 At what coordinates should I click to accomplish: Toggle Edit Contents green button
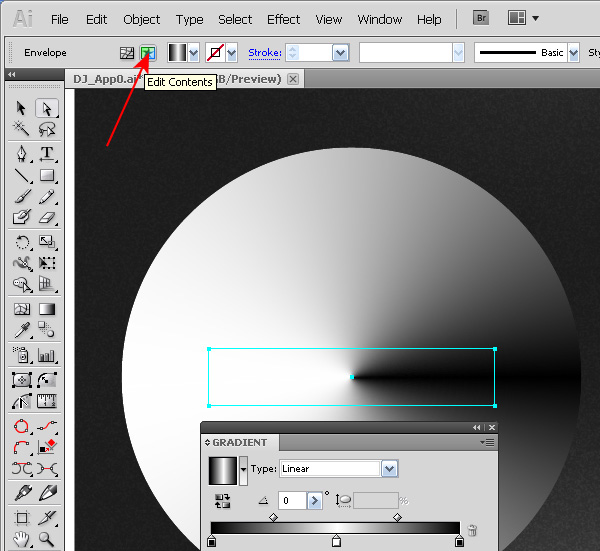click(x=148, y=52)
